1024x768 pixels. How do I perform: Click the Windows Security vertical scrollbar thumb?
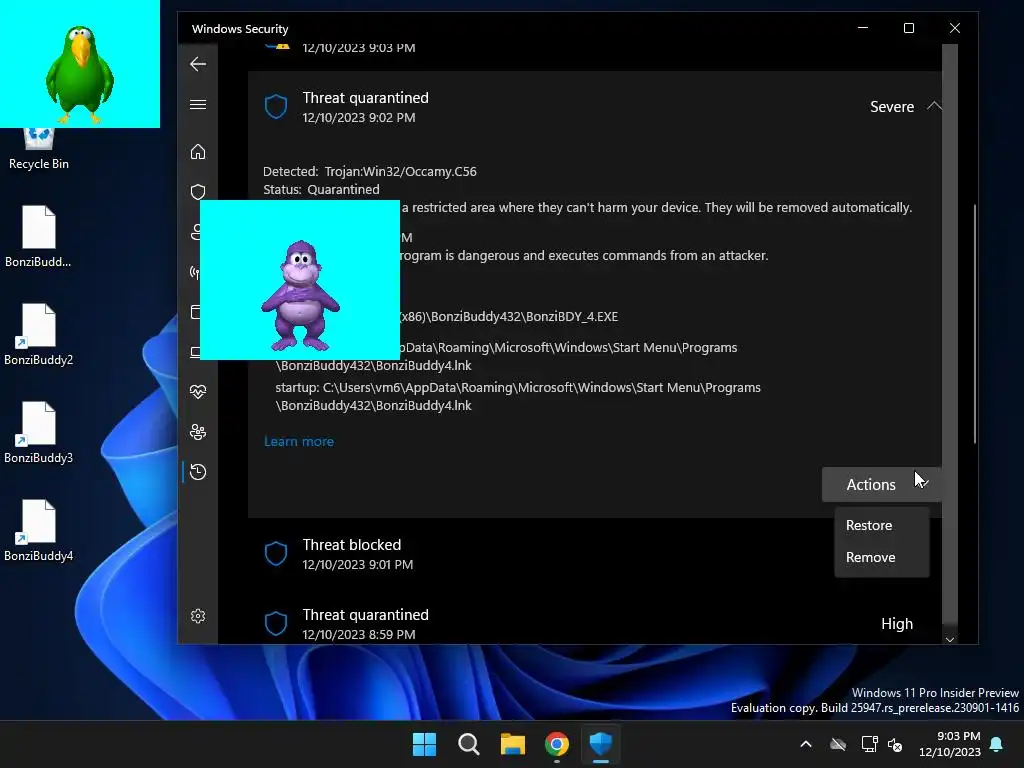coord(975,324)
